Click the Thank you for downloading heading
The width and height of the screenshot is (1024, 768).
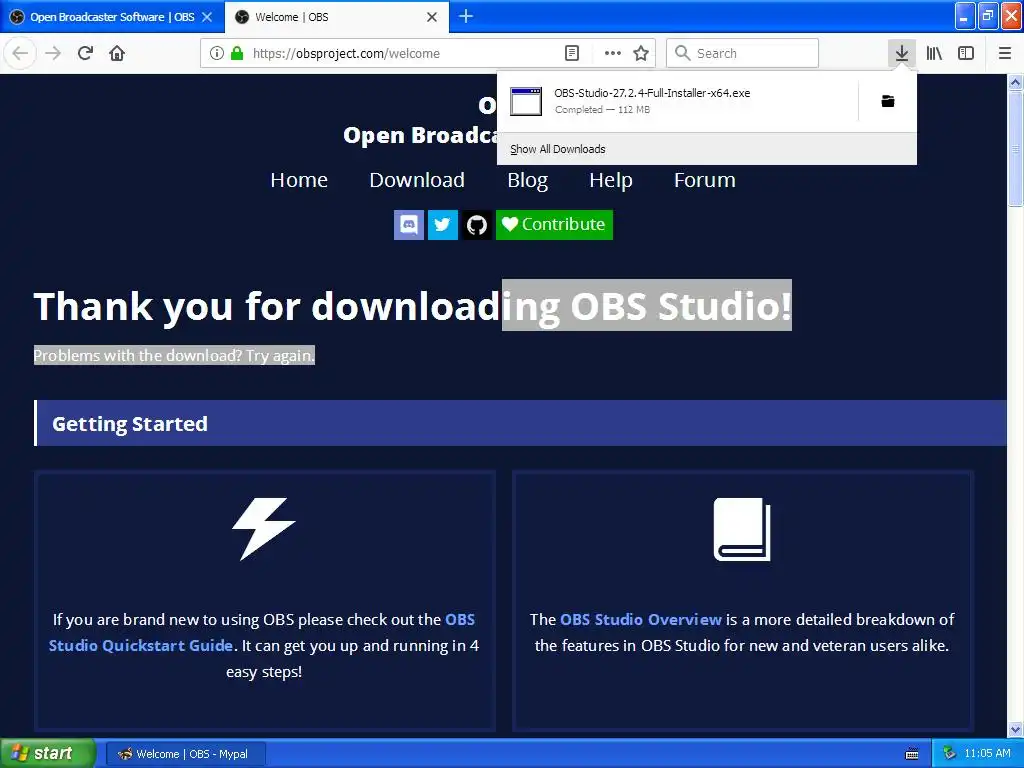coord(413,306)
